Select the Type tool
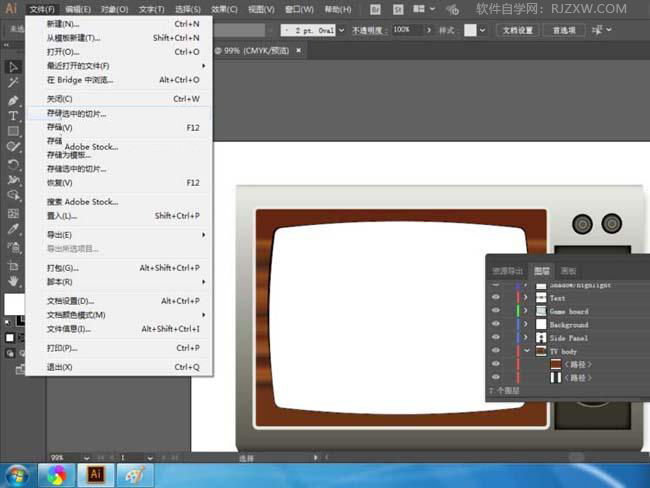 [x=13, y=116]
